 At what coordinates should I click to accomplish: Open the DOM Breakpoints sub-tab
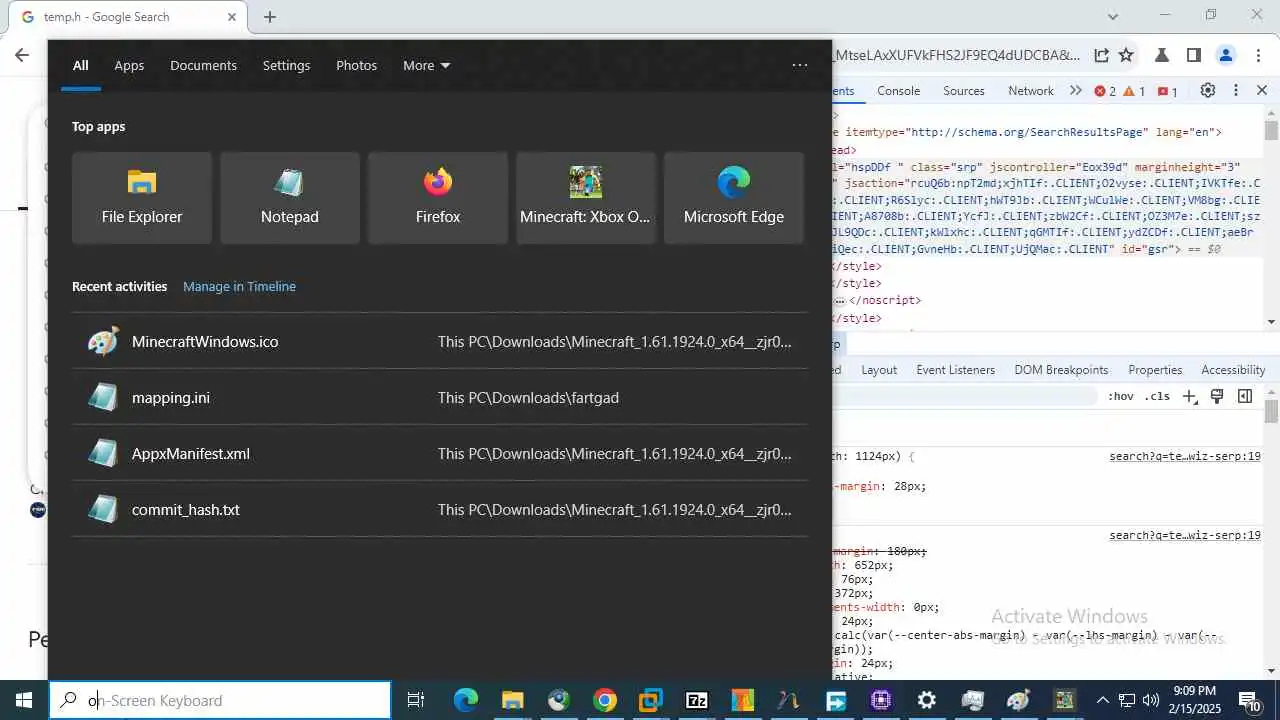pos(1061,370)
